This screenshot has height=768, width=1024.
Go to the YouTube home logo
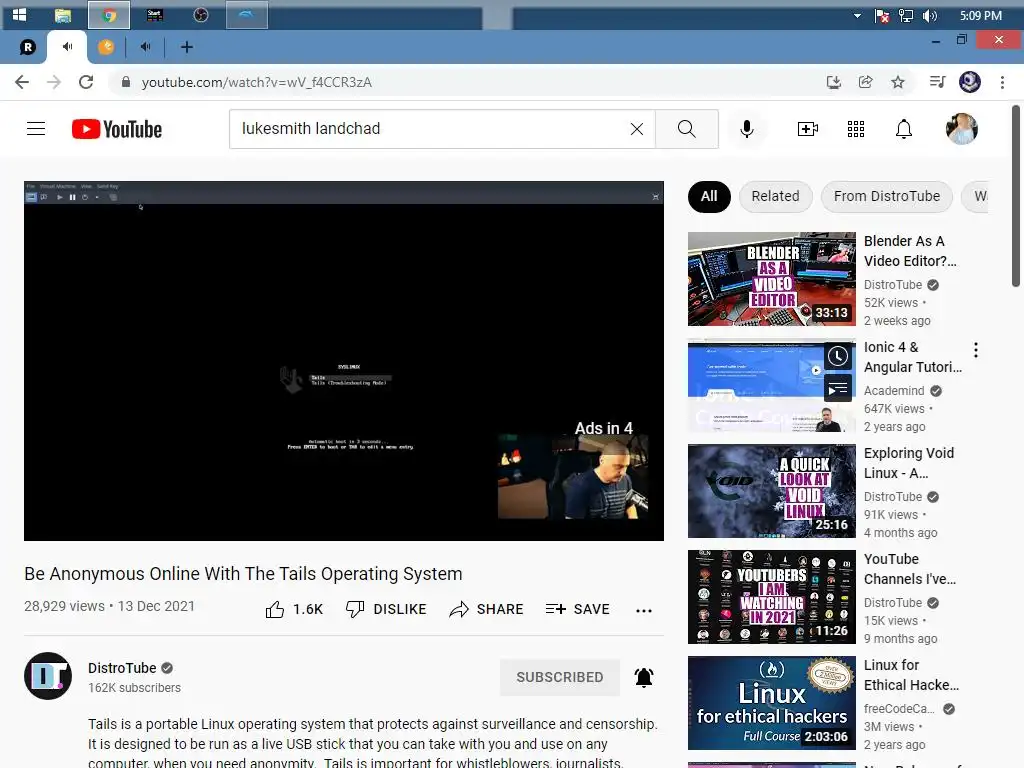(117, 129)
